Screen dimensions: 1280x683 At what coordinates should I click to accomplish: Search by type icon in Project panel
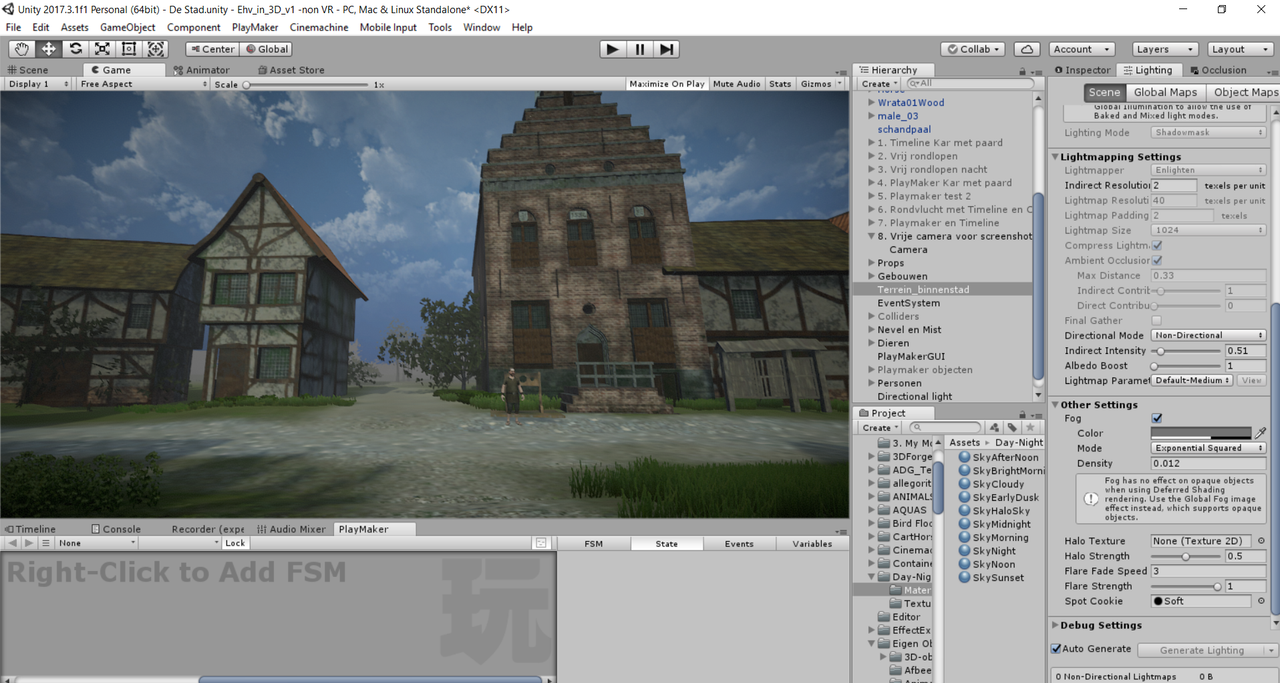tap(997, 428)
